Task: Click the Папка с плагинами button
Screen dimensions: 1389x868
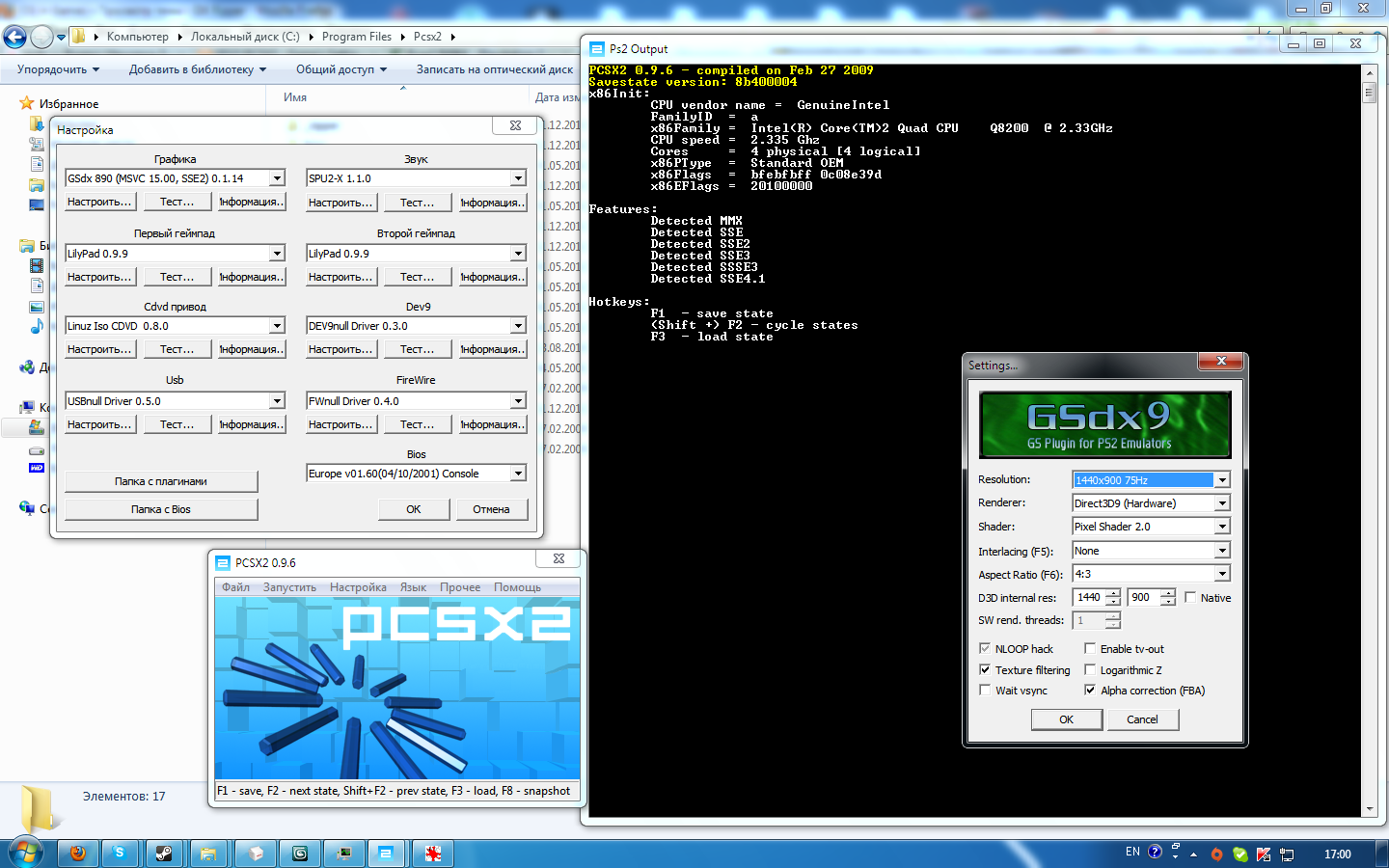Action: click(161, 481)
